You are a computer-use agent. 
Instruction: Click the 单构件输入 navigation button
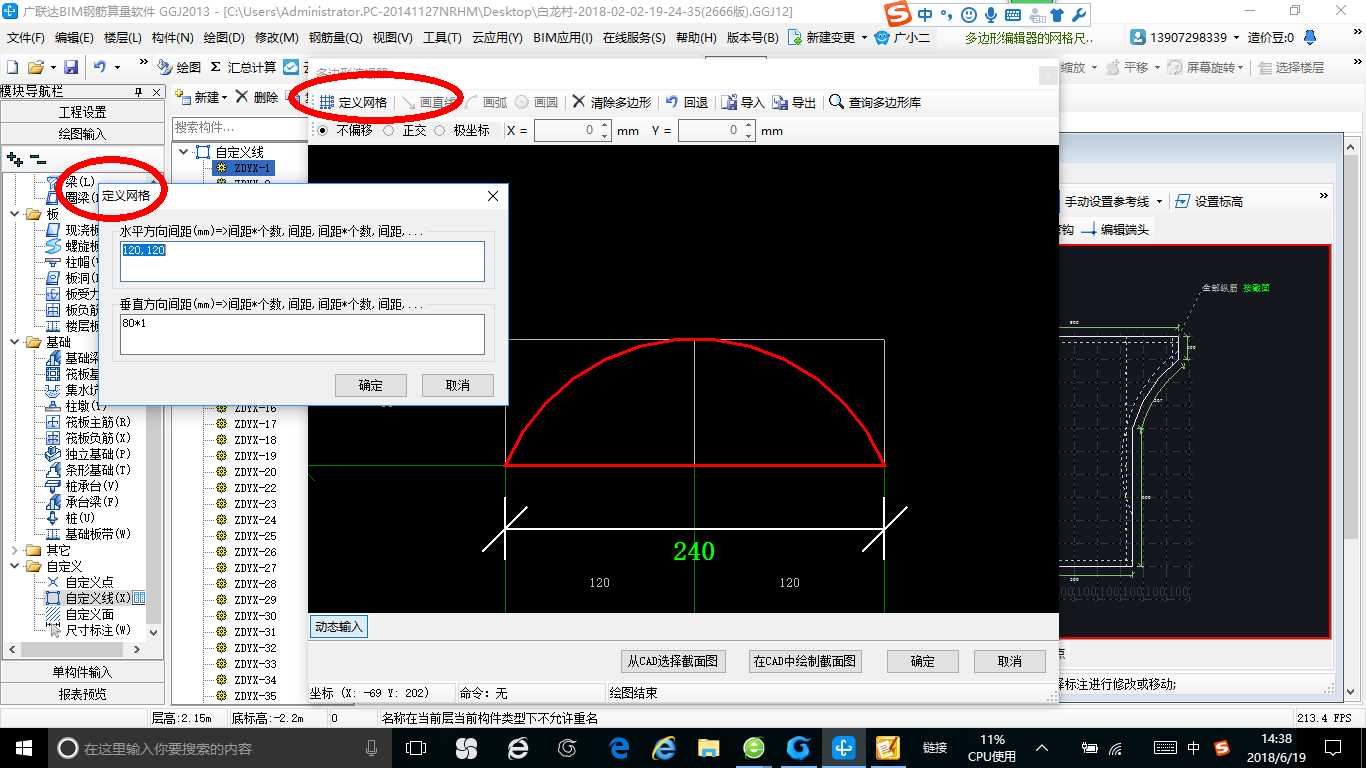pos(82,672)
